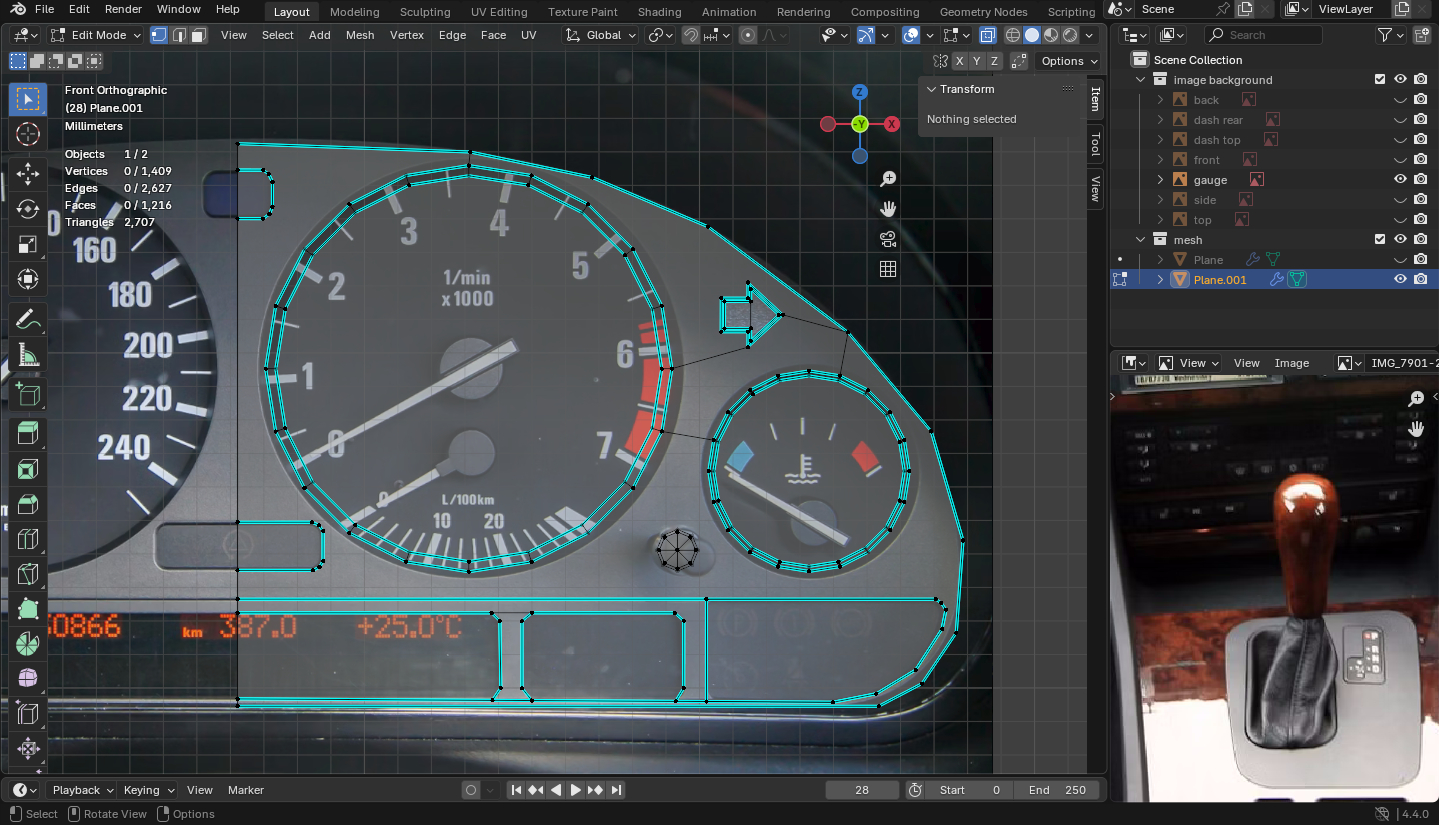
Task: Open the Mesh menu
Action: pyautogui.click(x=360, y=35)
